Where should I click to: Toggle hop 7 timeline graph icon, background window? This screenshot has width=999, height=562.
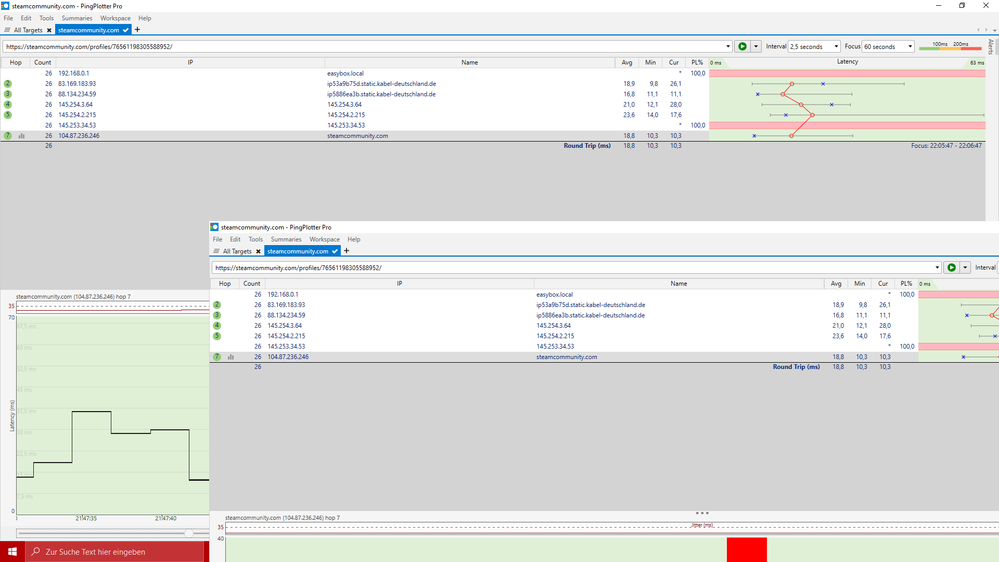tap(22, 136)
